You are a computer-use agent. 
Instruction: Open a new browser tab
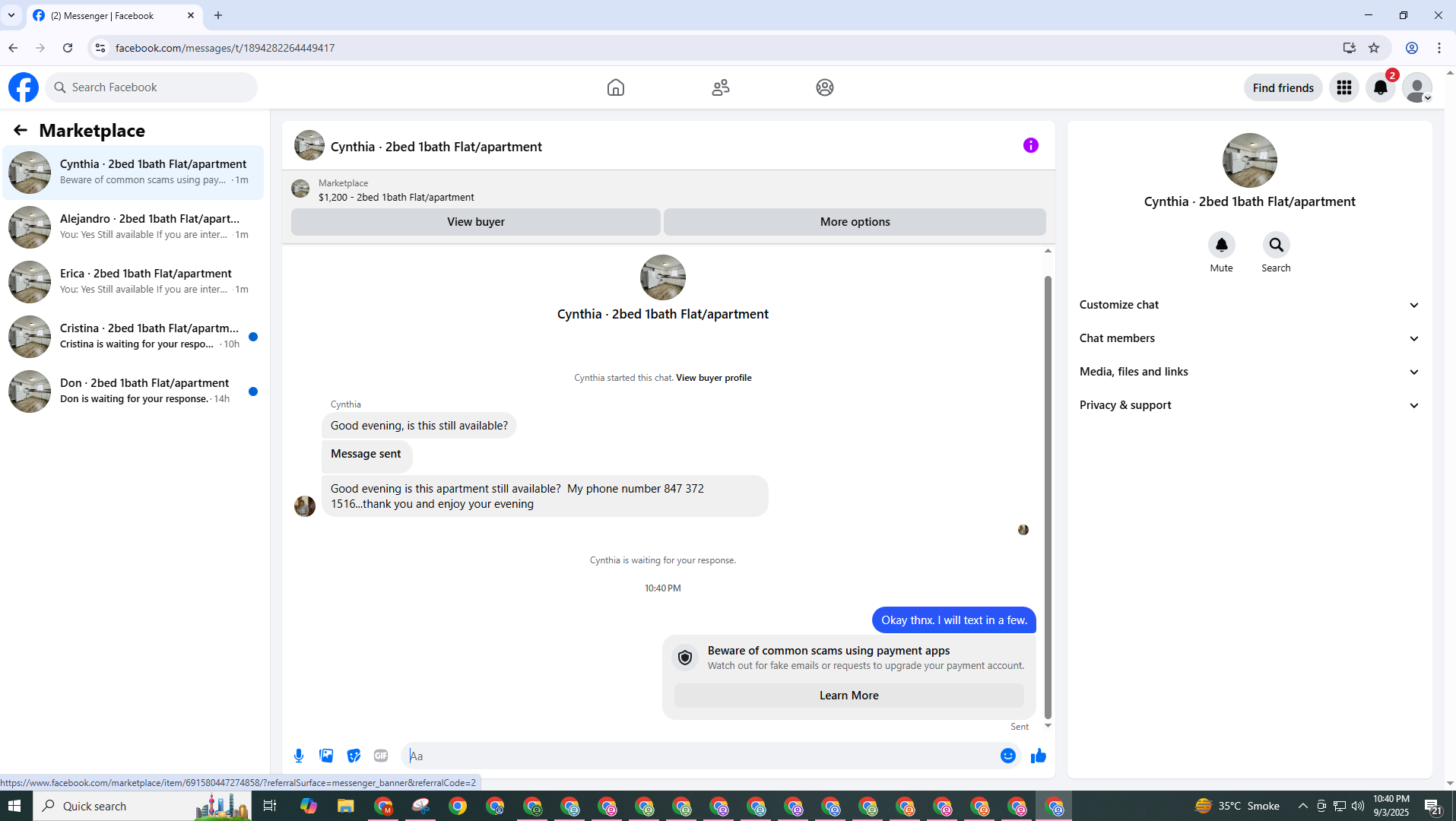tap(218, 15)
